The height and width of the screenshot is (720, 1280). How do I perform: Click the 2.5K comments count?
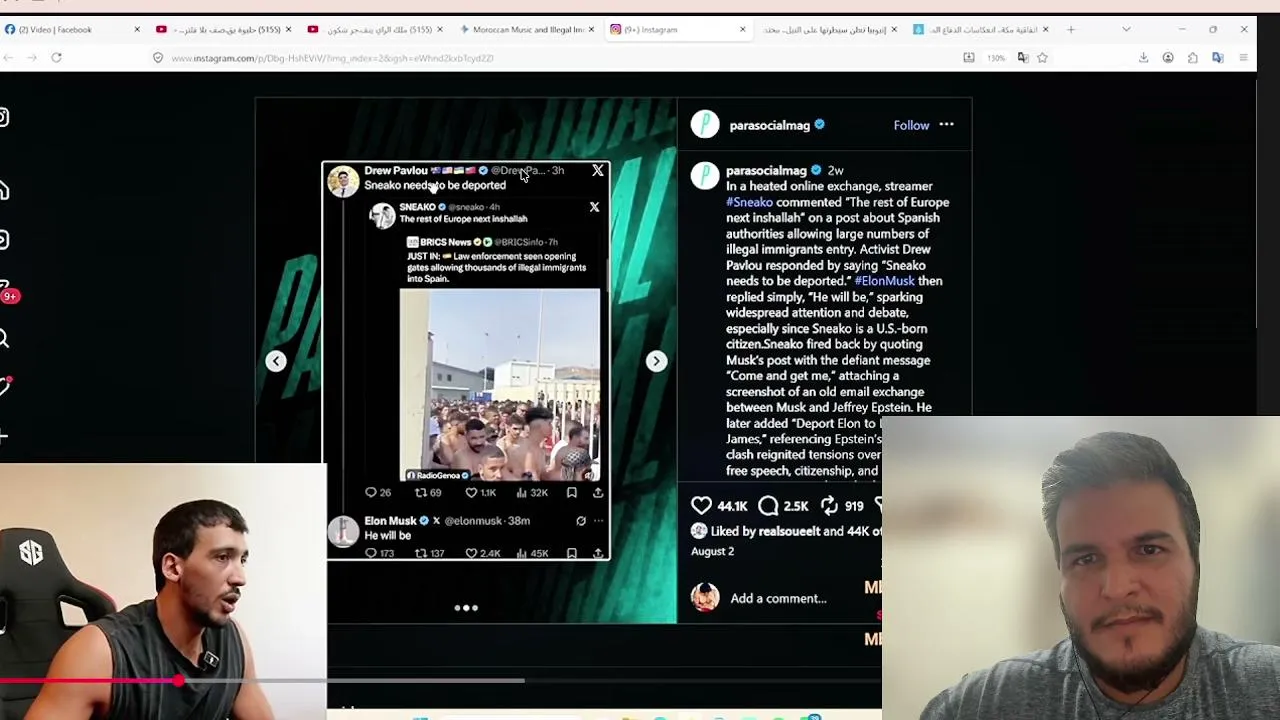[796, 506]
